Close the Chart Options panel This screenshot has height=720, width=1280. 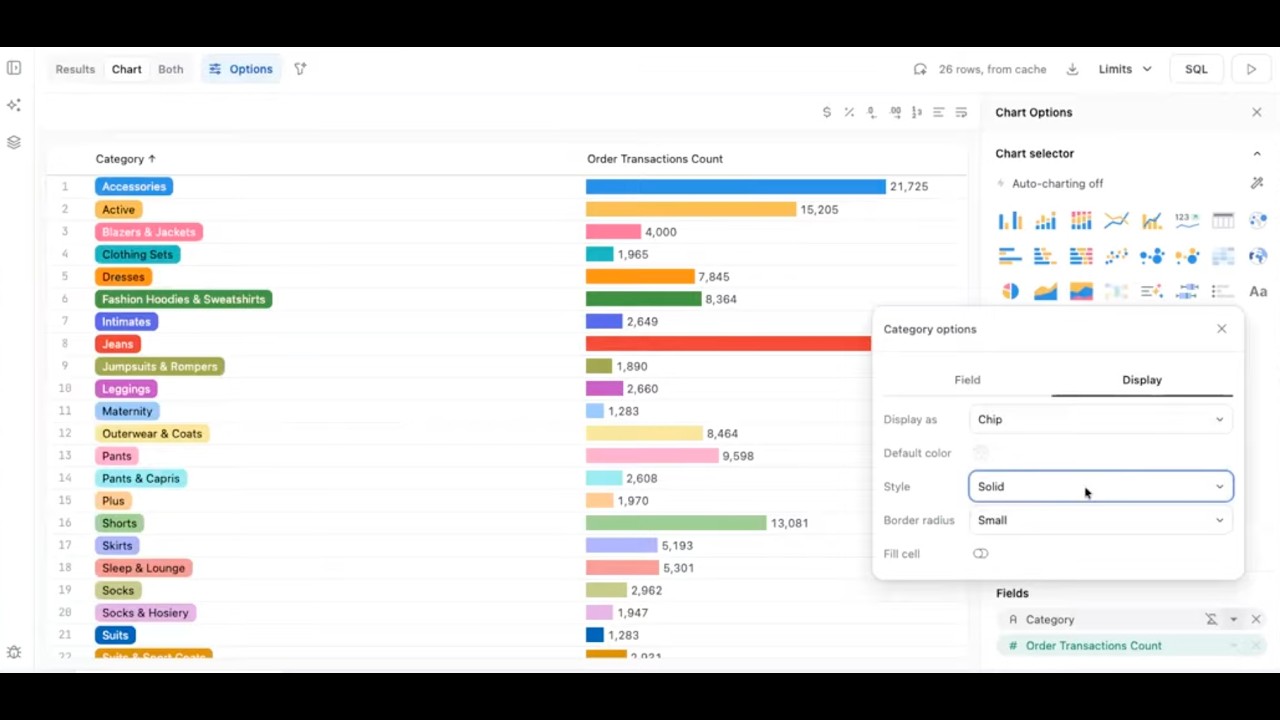pos(1257,112)
